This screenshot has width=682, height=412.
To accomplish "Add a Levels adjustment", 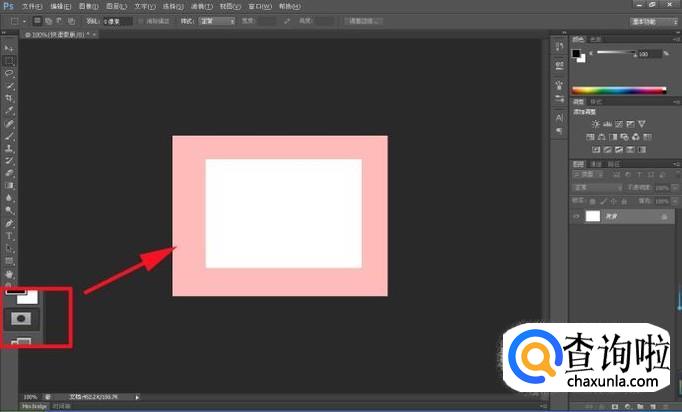I will tap(608, 124).
